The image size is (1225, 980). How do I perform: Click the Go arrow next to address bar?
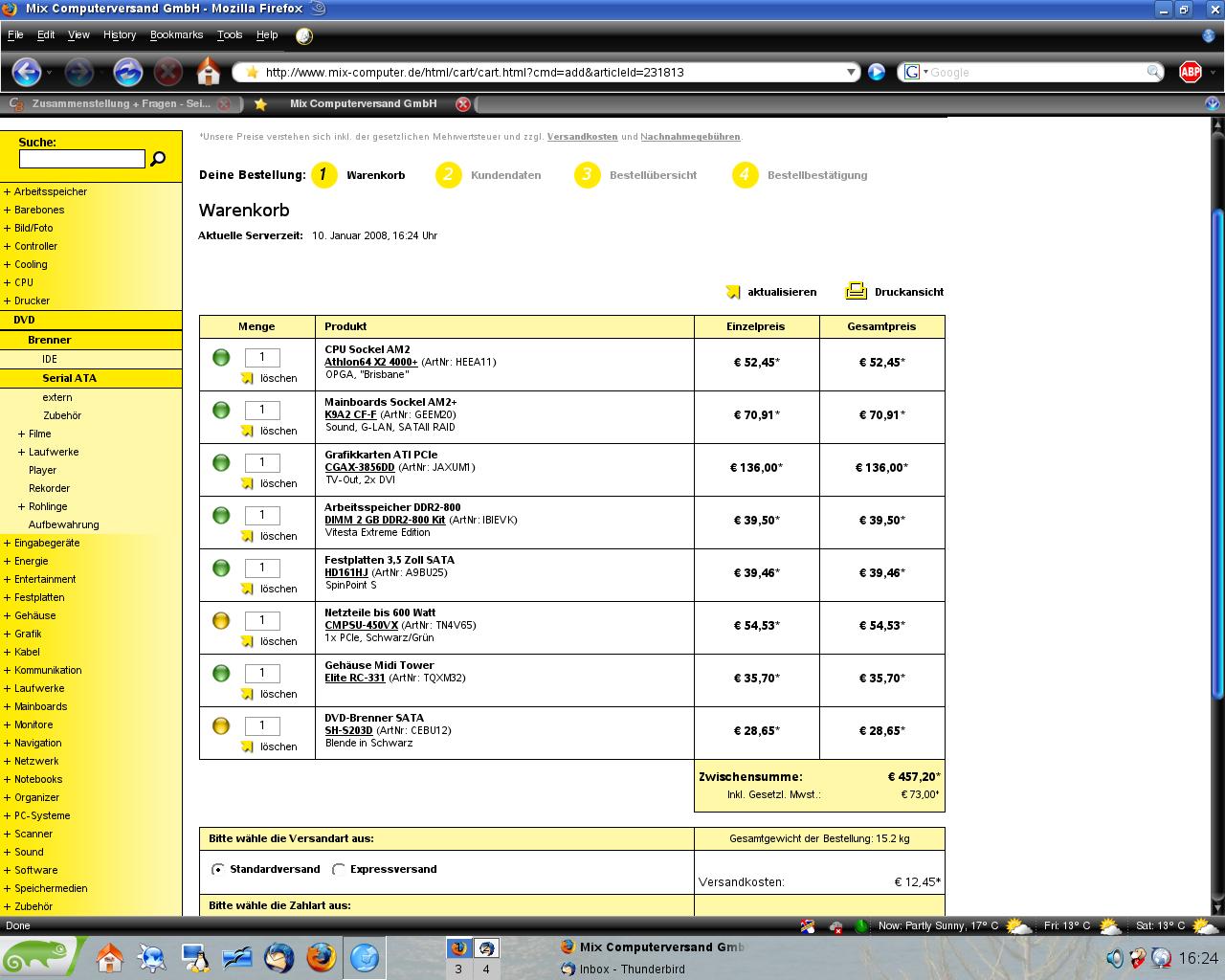tap(876, 72)
